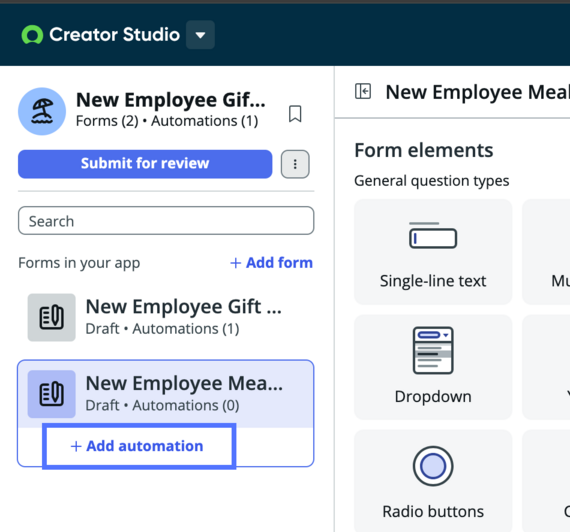Click the Submit for review button
Screen dimensions: 570x532
pyautogui.click(x=145, y=164)
